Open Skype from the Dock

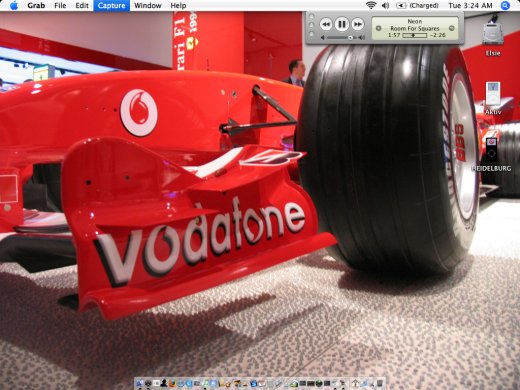pos(253,384)
